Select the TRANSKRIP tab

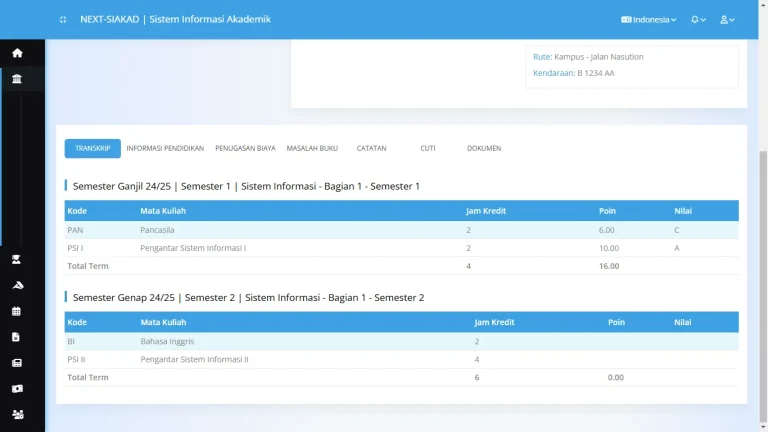tap(93, 148)
